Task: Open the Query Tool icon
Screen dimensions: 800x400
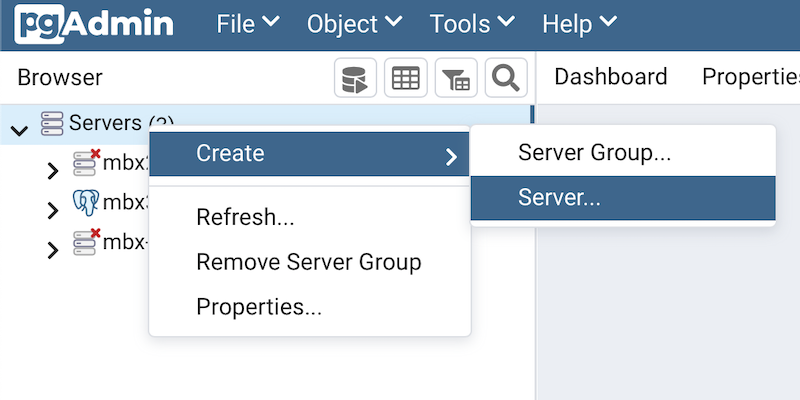Action: [x=355, y=78]
